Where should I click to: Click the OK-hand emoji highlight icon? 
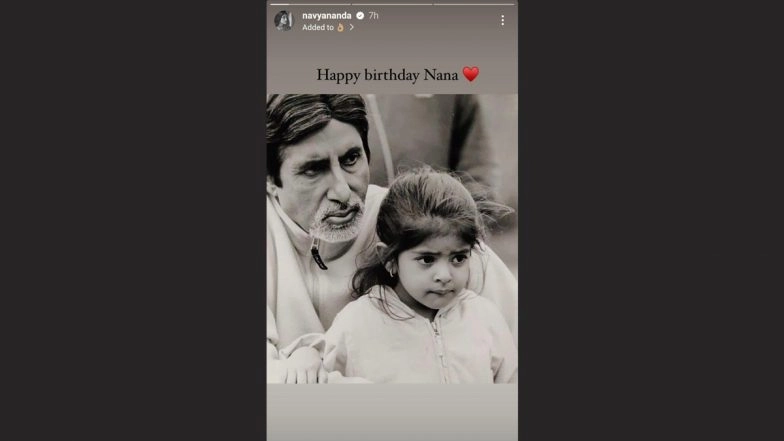[x=340, y=28]
